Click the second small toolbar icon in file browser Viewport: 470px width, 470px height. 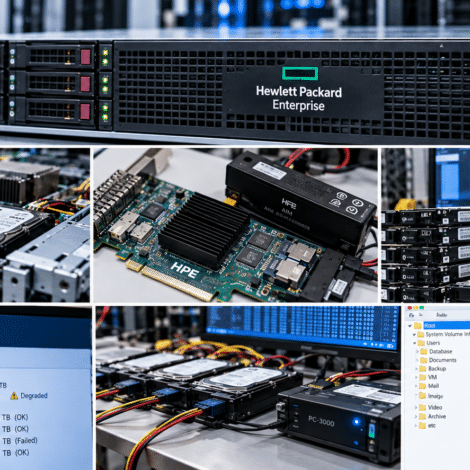pyautogui.click(x=421, y=315)
